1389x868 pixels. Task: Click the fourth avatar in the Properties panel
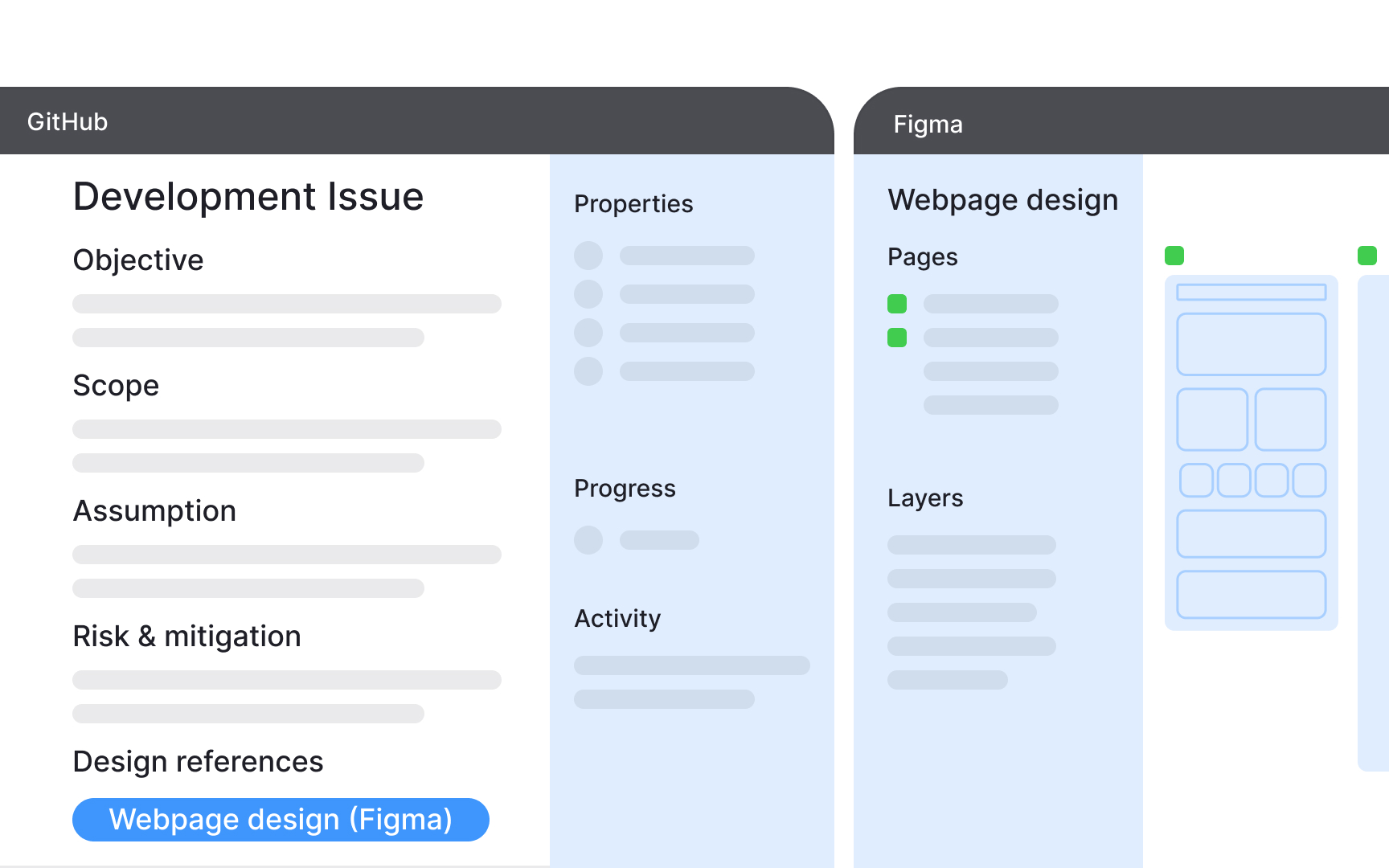pos(588,371)
